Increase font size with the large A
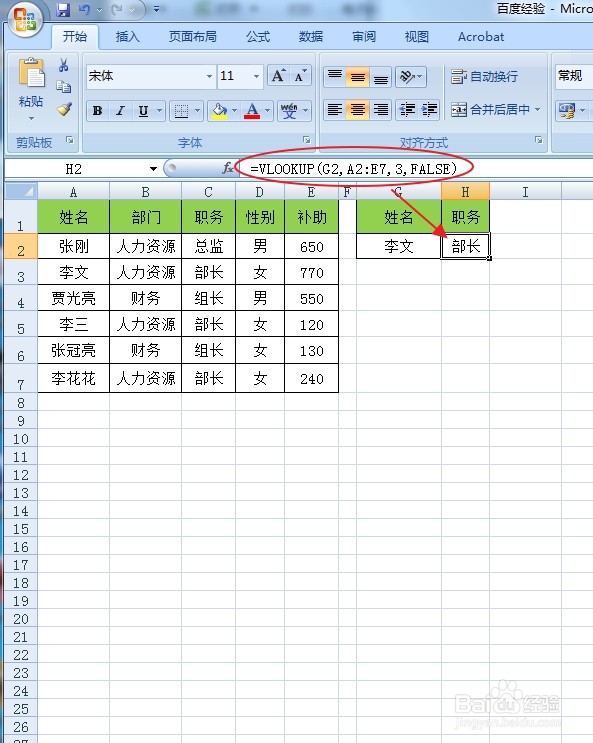This screenshot has width=593, height=743. click(x=278, y=76)
